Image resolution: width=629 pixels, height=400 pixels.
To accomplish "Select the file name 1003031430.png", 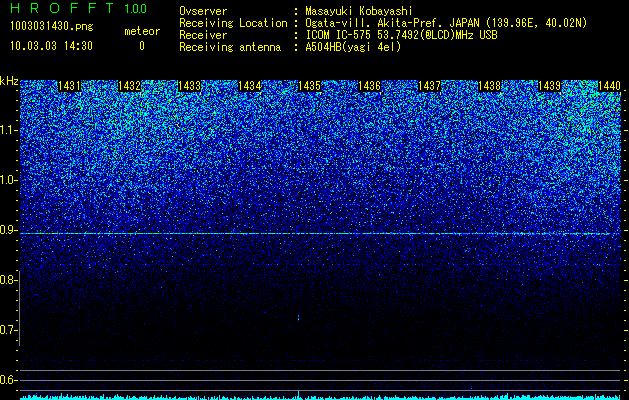I will click(52, 27).
